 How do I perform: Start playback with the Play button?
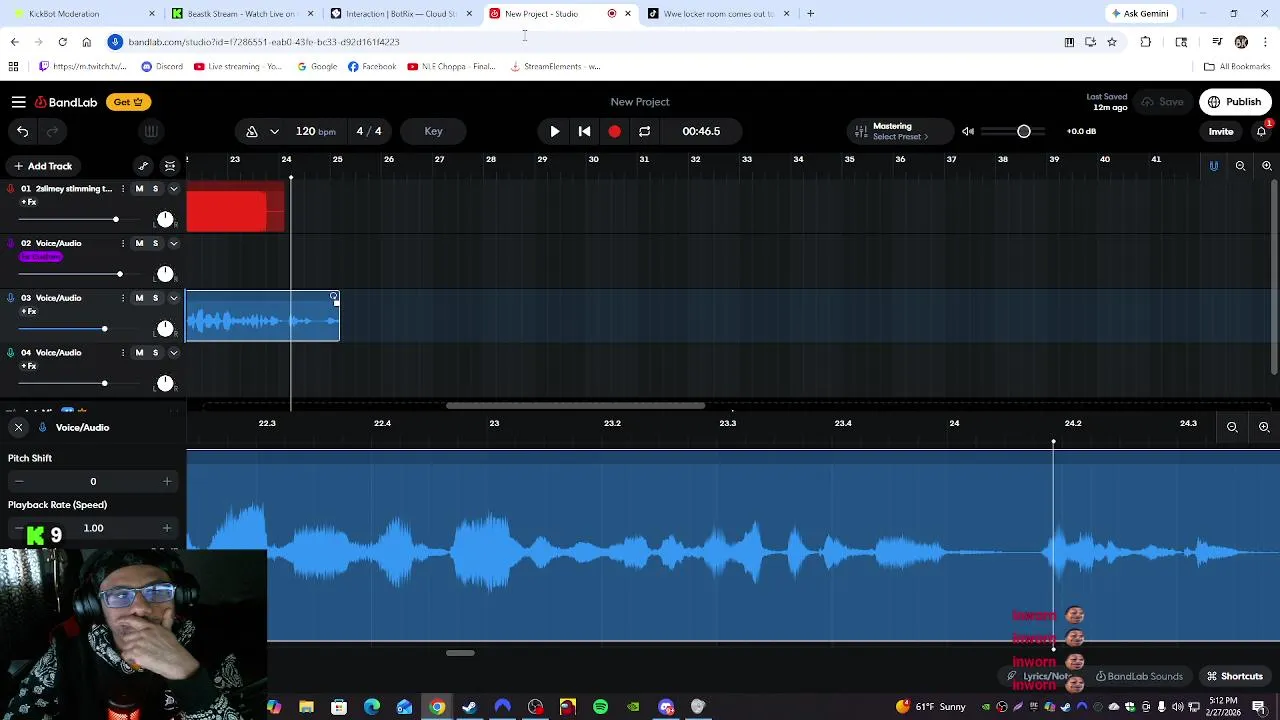tap(555, 131)
